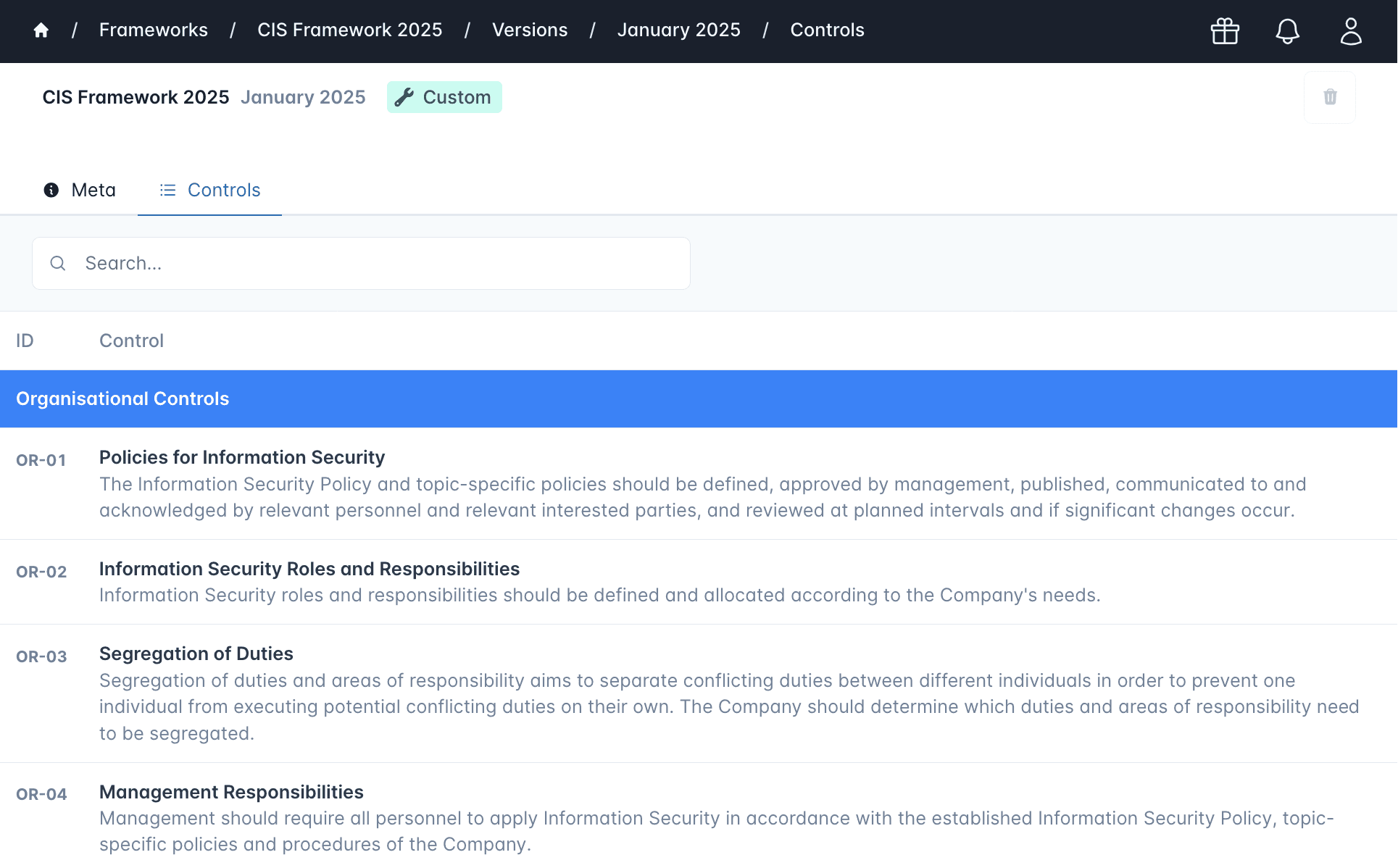
Task: Open Policies for Information Security control
Action: [x=242, y=457]
